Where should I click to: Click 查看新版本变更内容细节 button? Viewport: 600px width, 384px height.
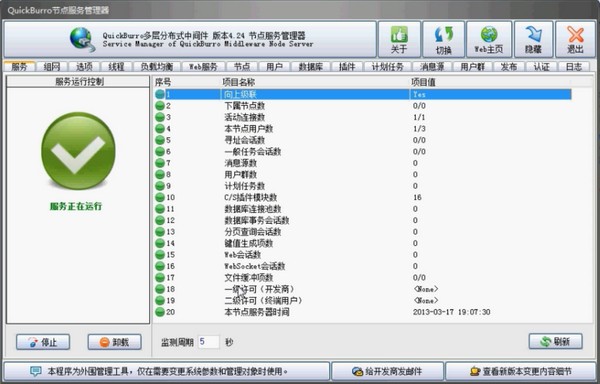[x=521, y=371]
